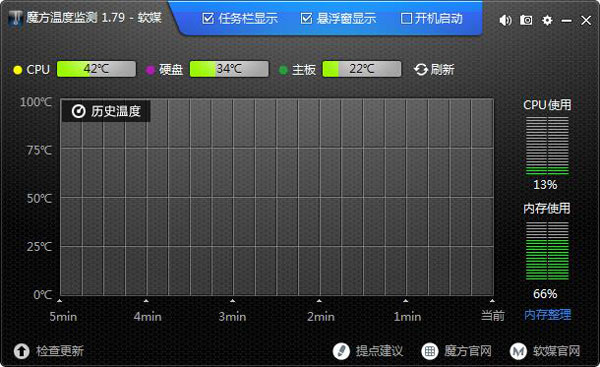Image resolution: width=600 pixels, height=367 pixels.
Task: Click the green 主板 legend dot
Action: pos(283,70)
